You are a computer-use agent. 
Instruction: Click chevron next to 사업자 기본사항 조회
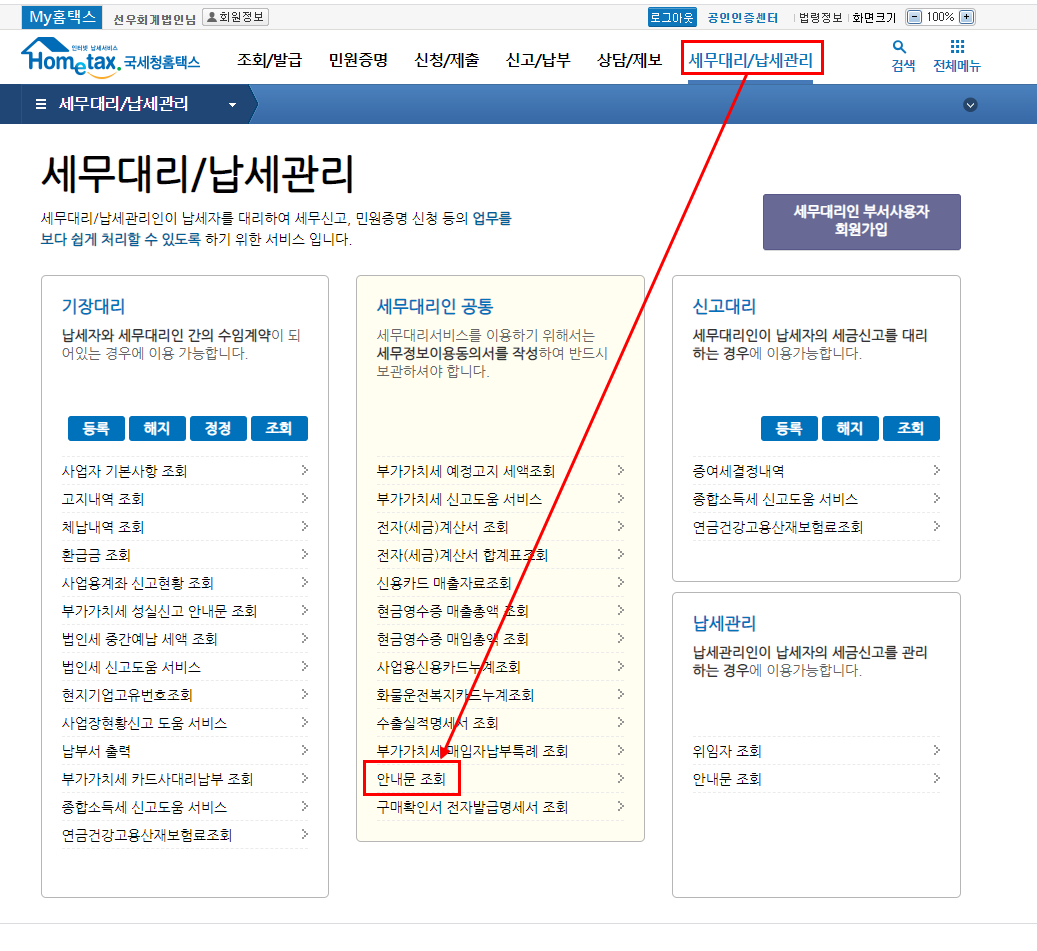(x=305, y=470)
